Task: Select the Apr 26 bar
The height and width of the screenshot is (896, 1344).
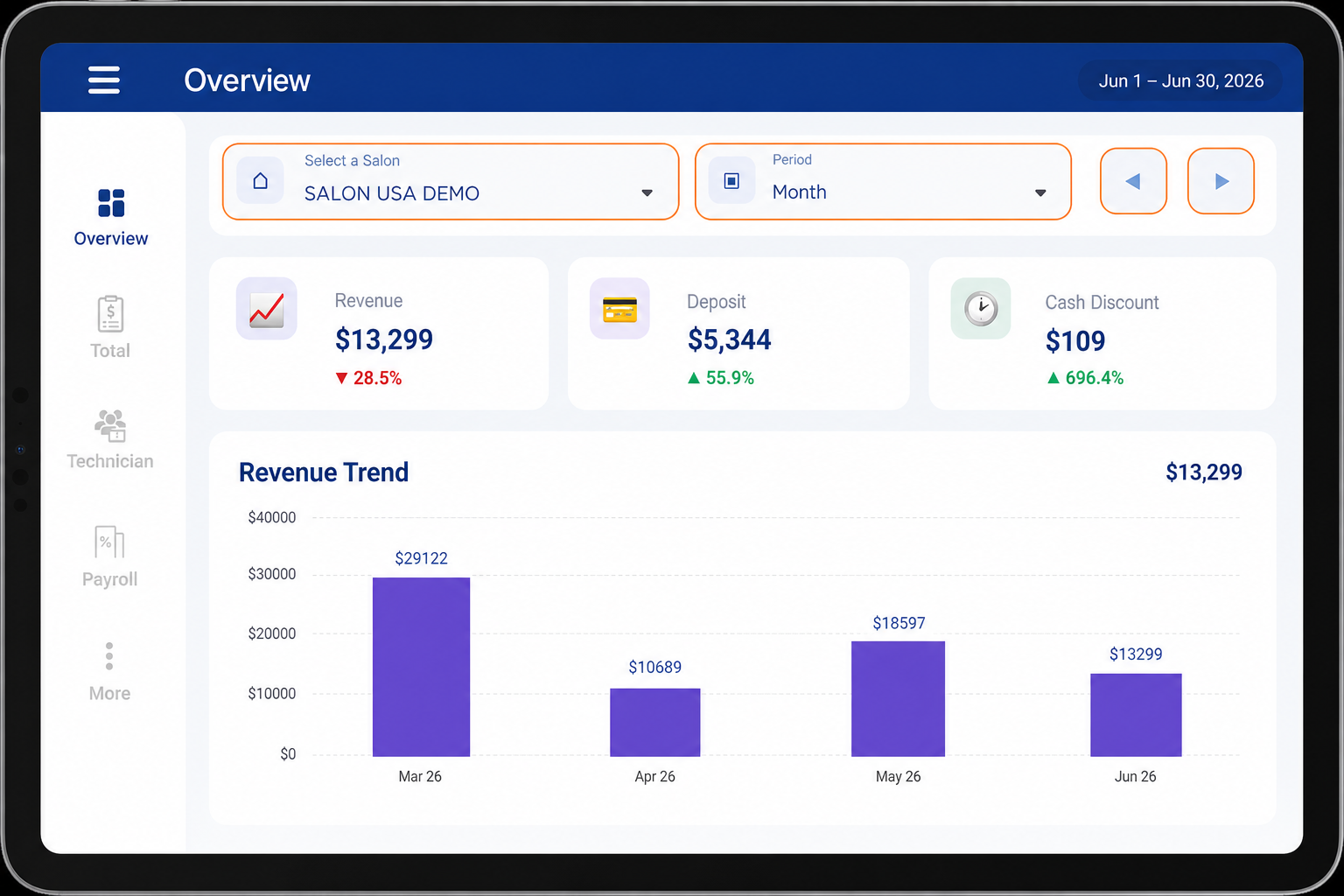Action: [x=654, y=722]
